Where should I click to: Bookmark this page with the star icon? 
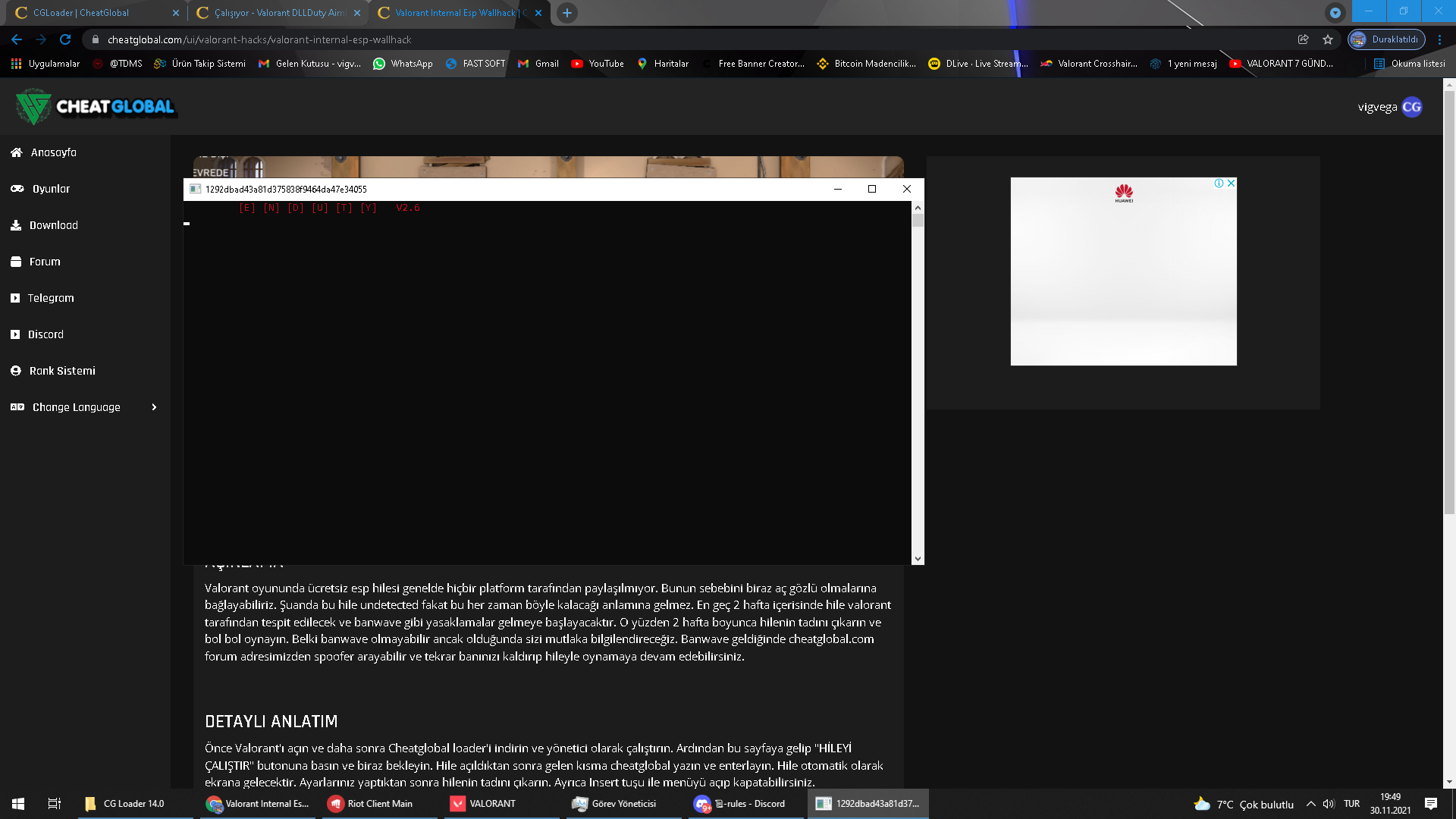point(1328,39)
